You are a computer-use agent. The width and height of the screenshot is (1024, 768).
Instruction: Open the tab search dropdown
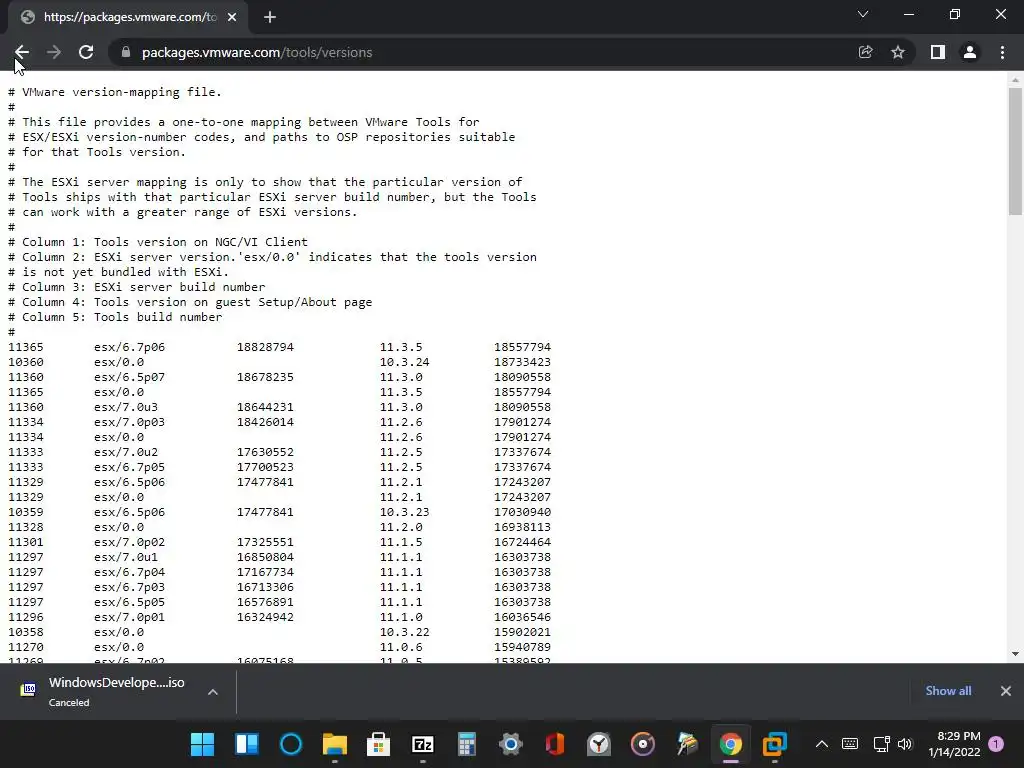pyautogui.click(x=863, y=14)
